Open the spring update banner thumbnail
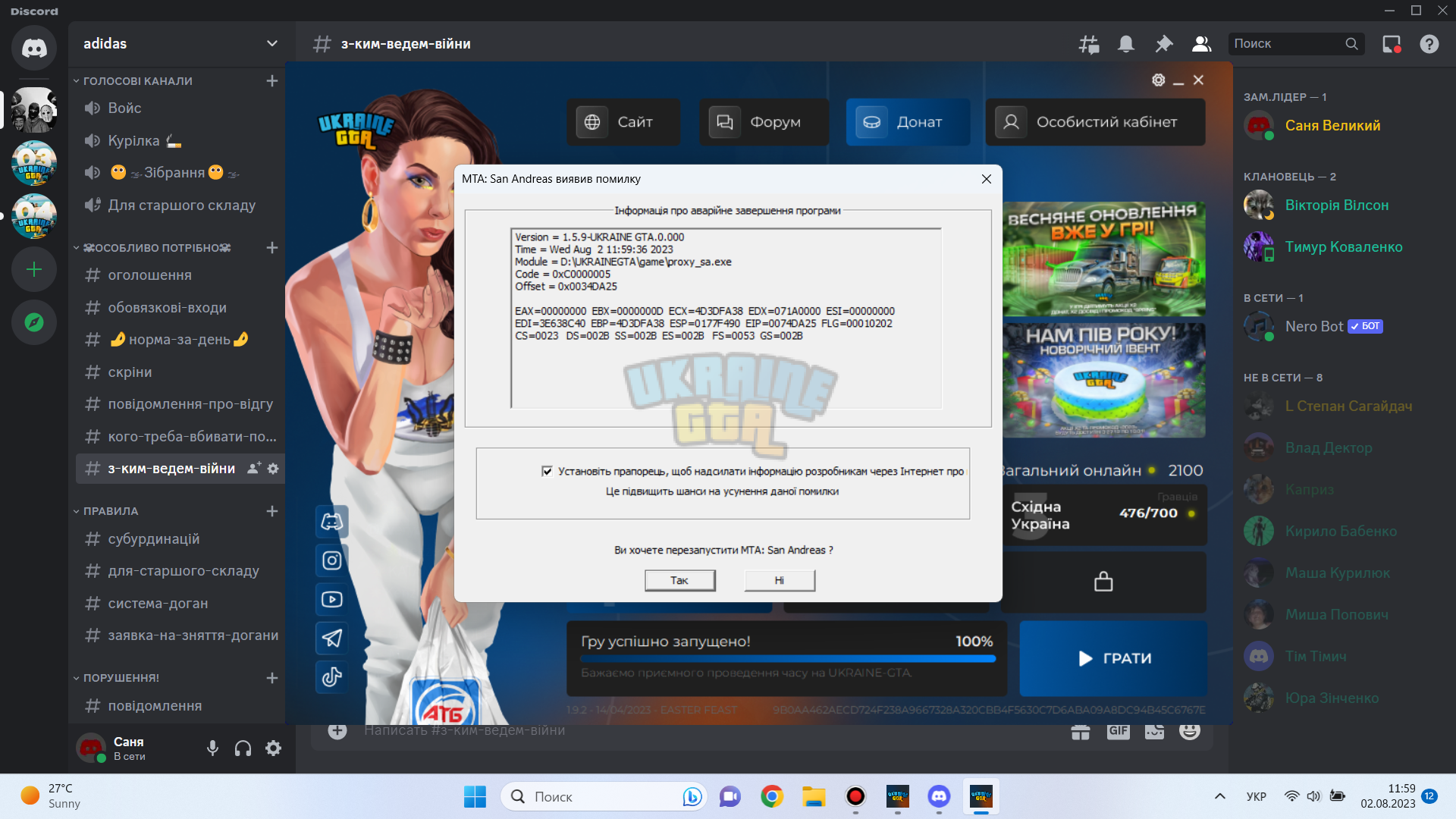 (x=1104, y=259)
